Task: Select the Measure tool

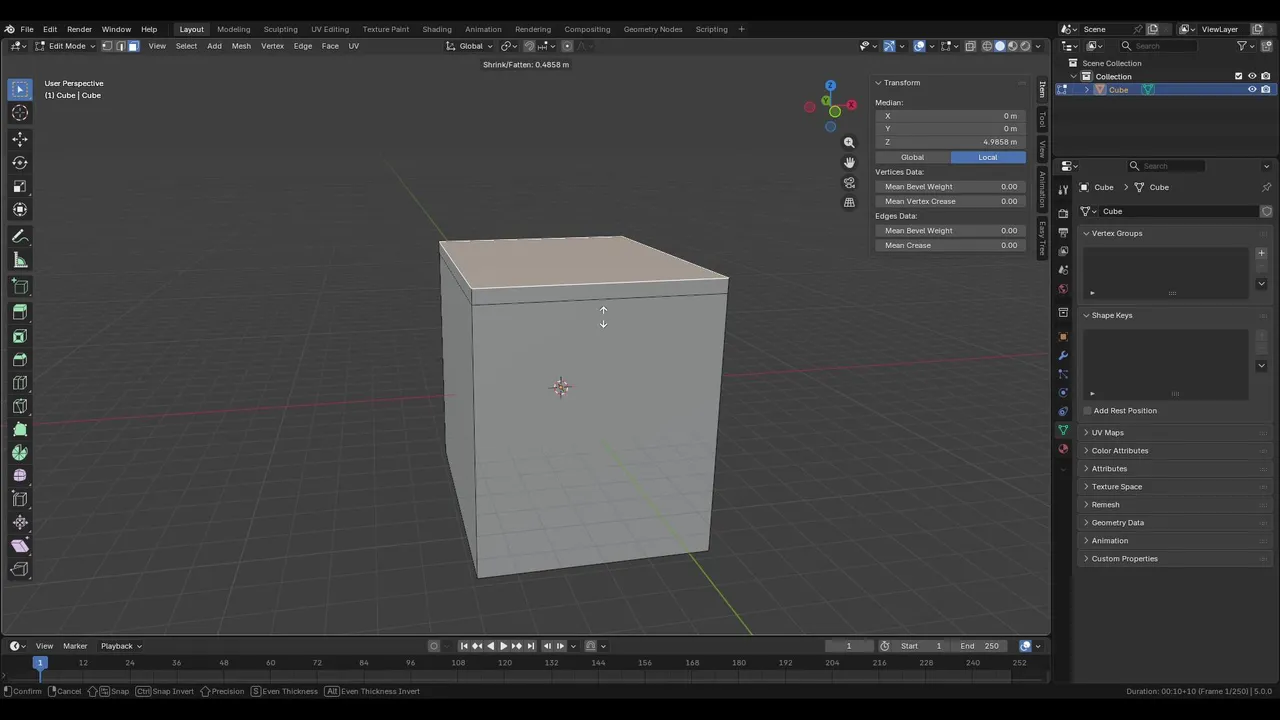Action: tap(20, 260)
